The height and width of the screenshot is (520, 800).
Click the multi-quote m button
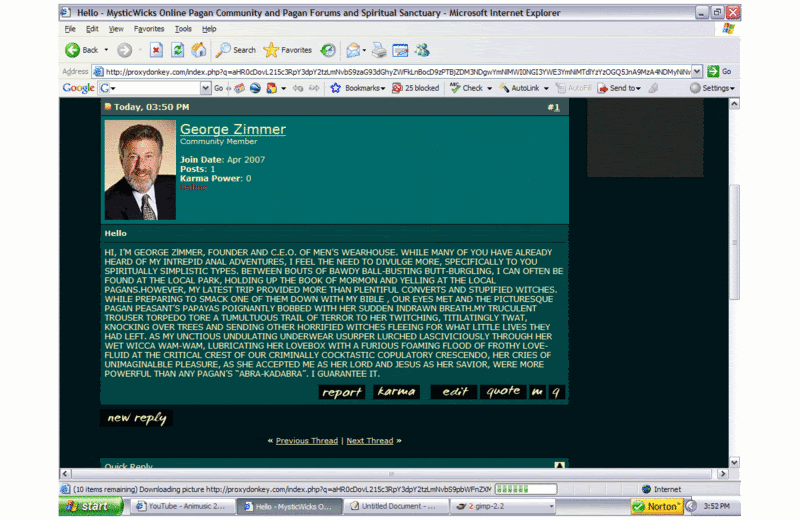[537, 392]
